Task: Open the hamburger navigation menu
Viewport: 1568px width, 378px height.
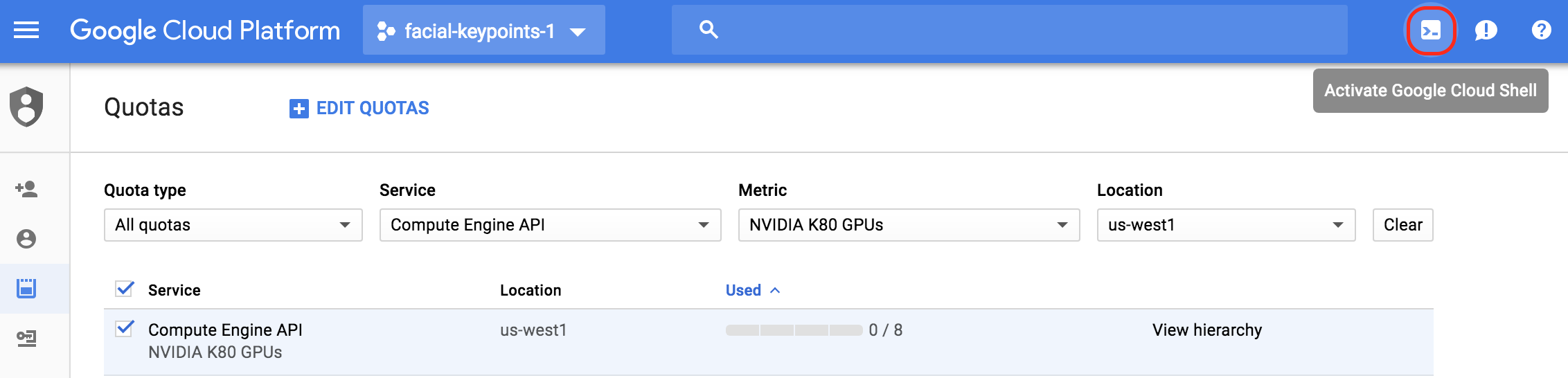Action: (x=26, y=30)
